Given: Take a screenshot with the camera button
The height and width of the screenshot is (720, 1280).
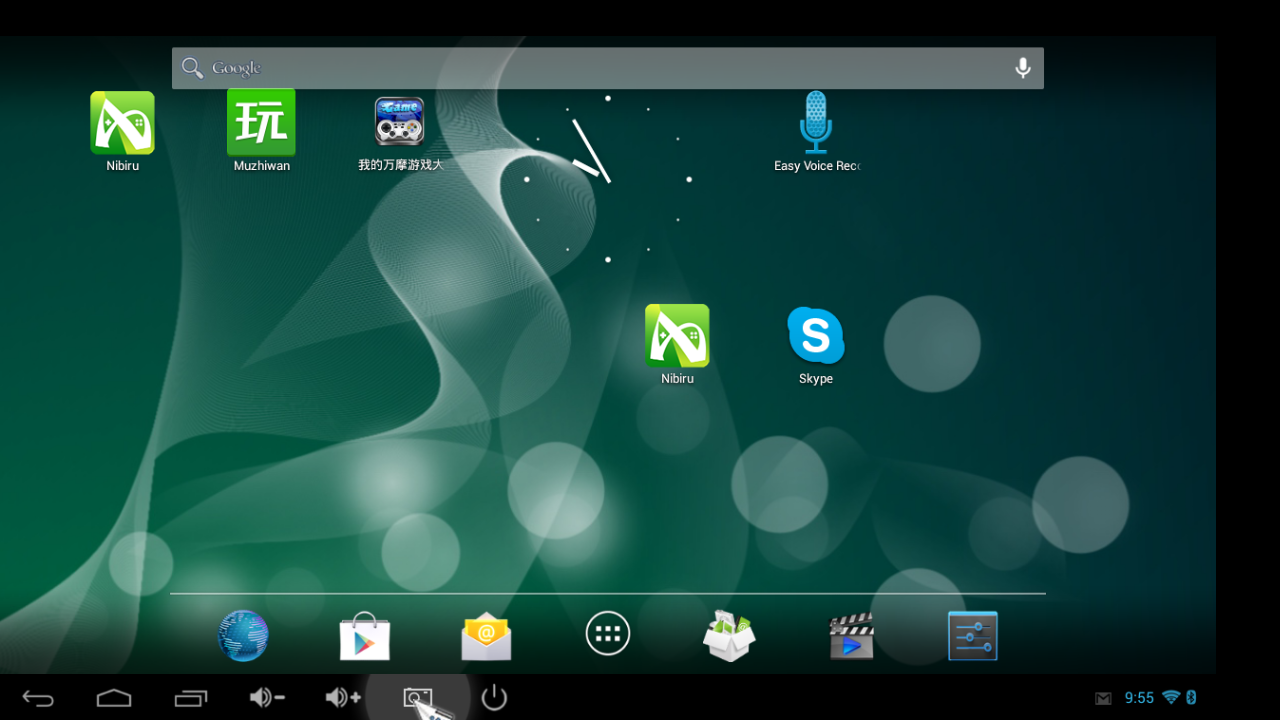Looking at the screenshot, I should (x=418, y=698).
